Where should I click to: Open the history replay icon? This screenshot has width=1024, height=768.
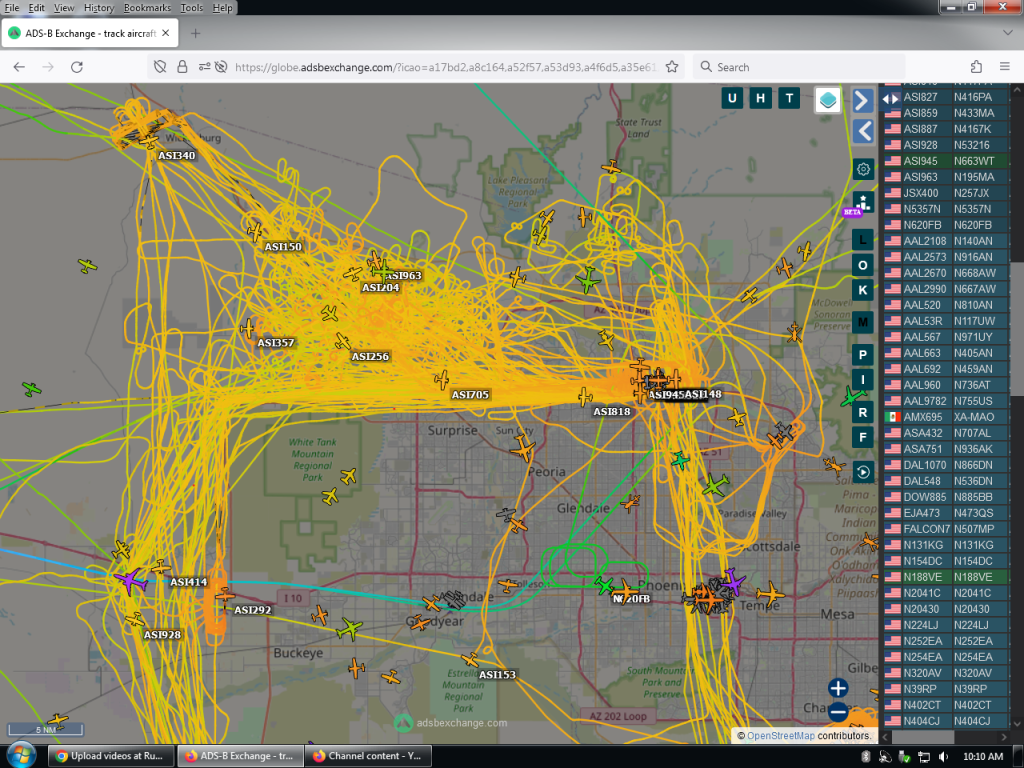pyautogui.click(x=863, y=472)
